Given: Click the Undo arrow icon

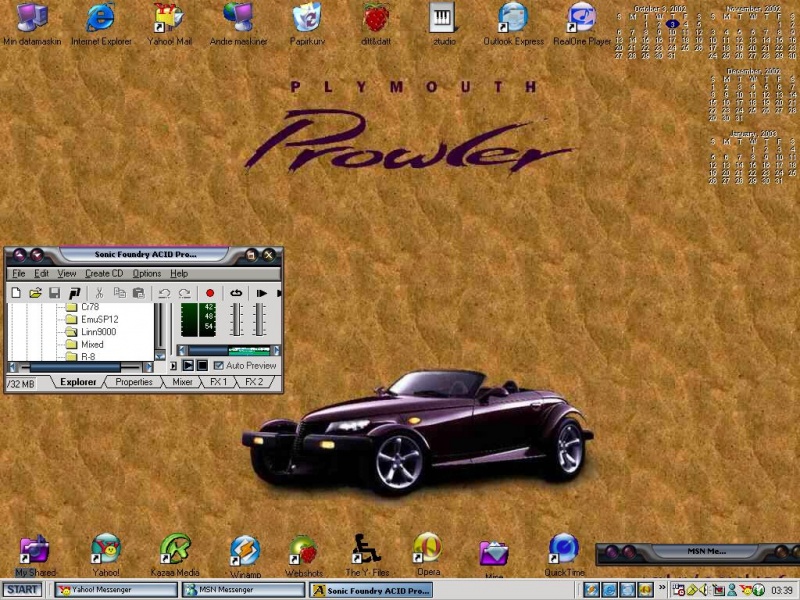Looking at the screenshot, I should tap(164, 293).
